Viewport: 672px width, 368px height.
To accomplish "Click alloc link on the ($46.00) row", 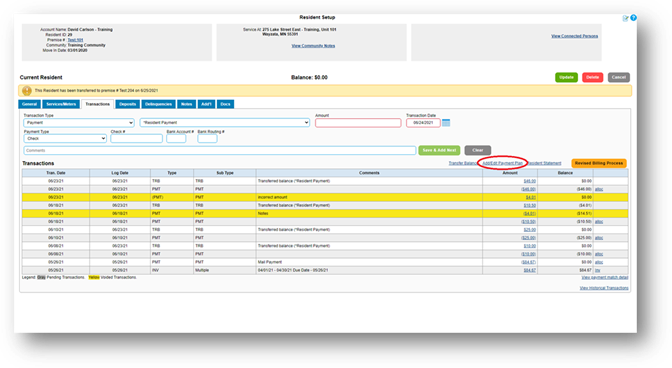I will 599,189.
